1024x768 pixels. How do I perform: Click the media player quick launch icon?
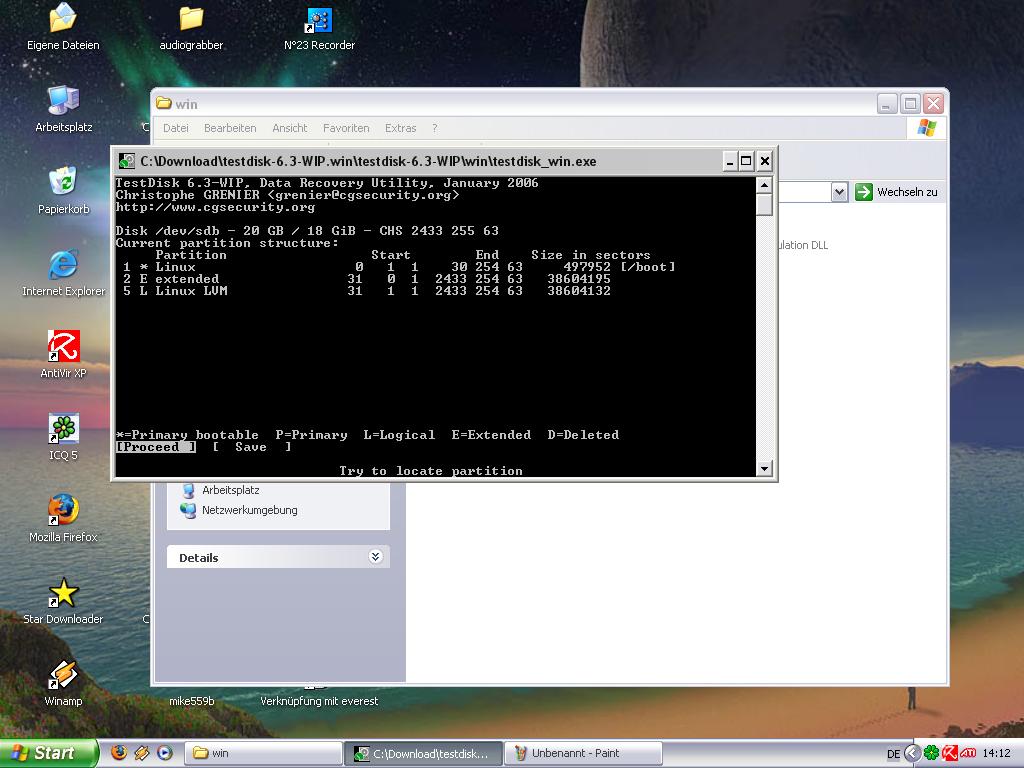pyautogui.click(x=165, y=753)
